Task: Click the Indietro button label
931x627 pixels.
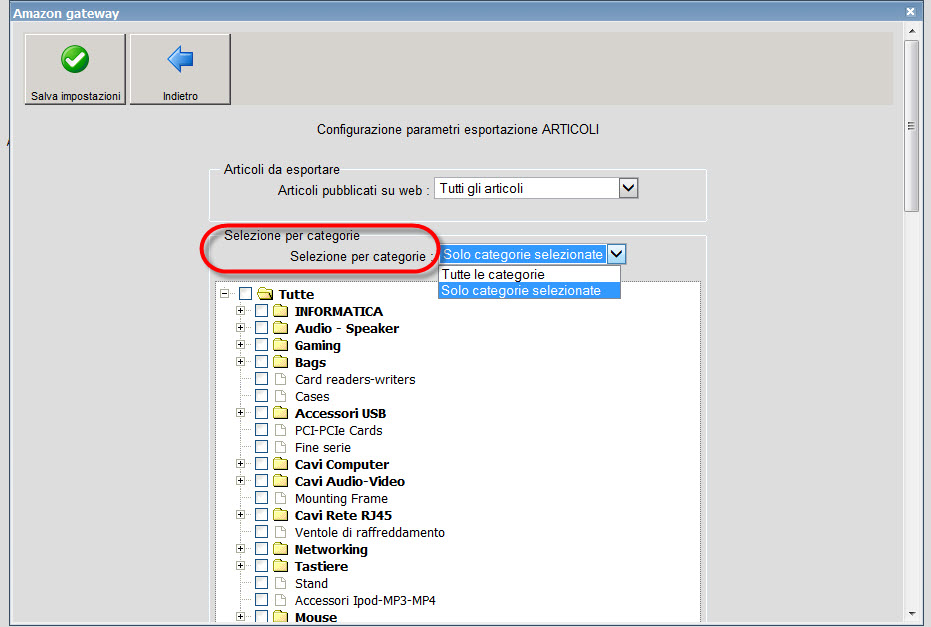Action: coord(180,96)
